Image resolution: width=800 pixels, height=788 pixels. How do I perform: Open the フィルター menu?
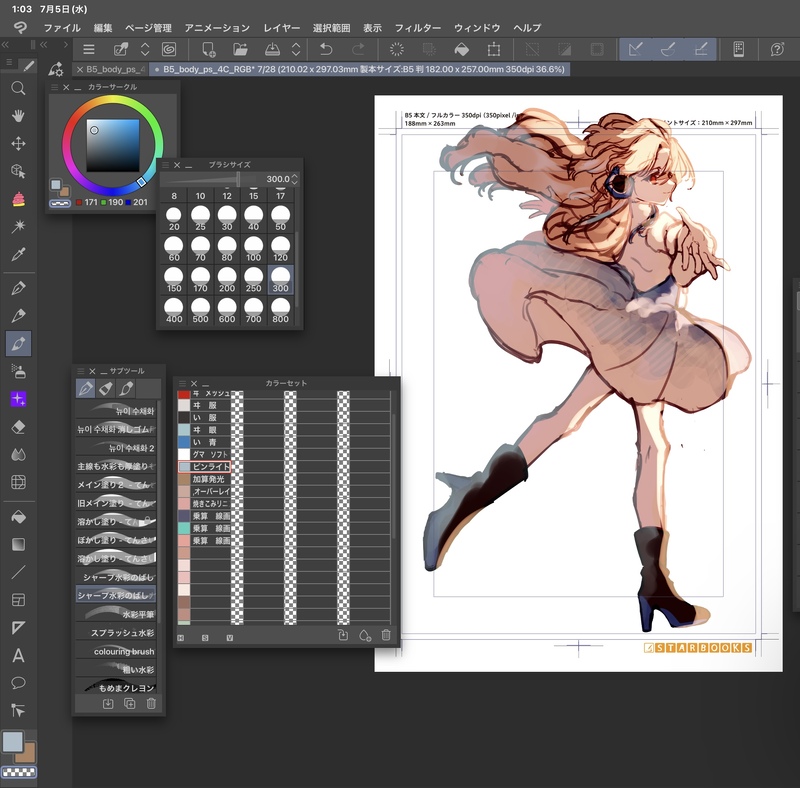(x=416, y=28)
